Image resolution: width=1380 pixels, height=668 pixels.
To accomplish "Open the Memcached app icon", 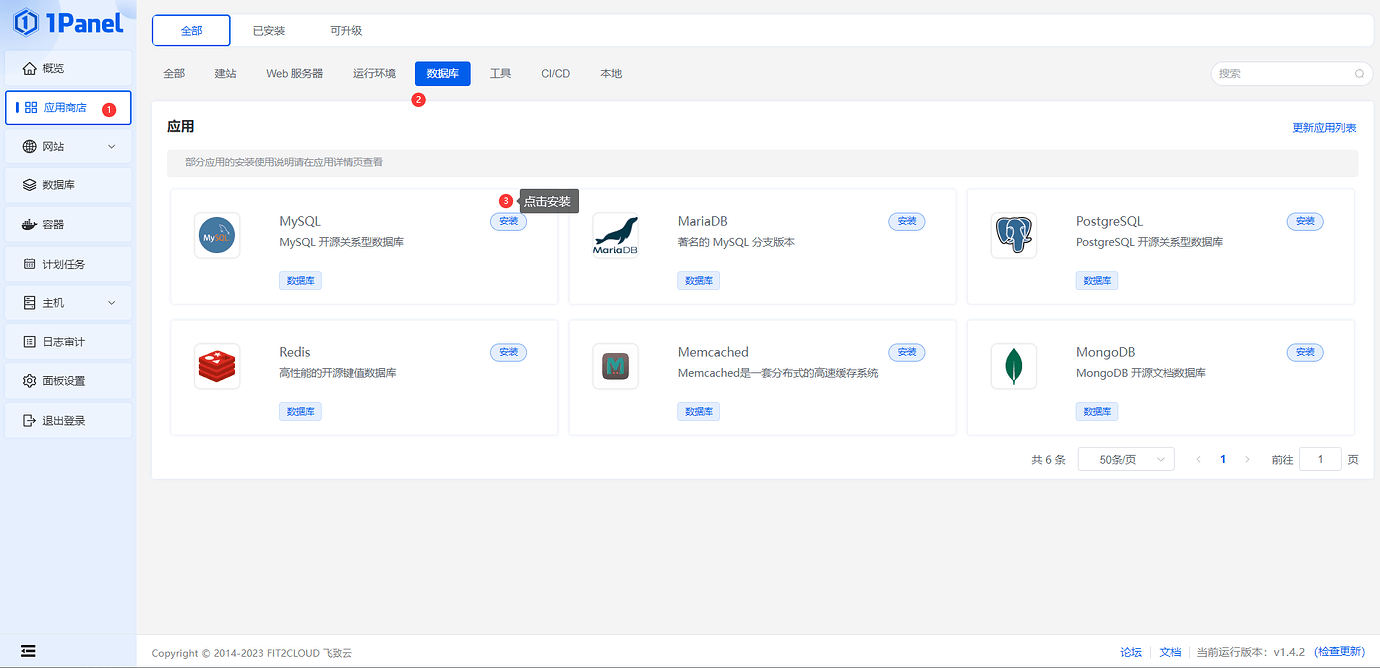I will coord(615,366).
